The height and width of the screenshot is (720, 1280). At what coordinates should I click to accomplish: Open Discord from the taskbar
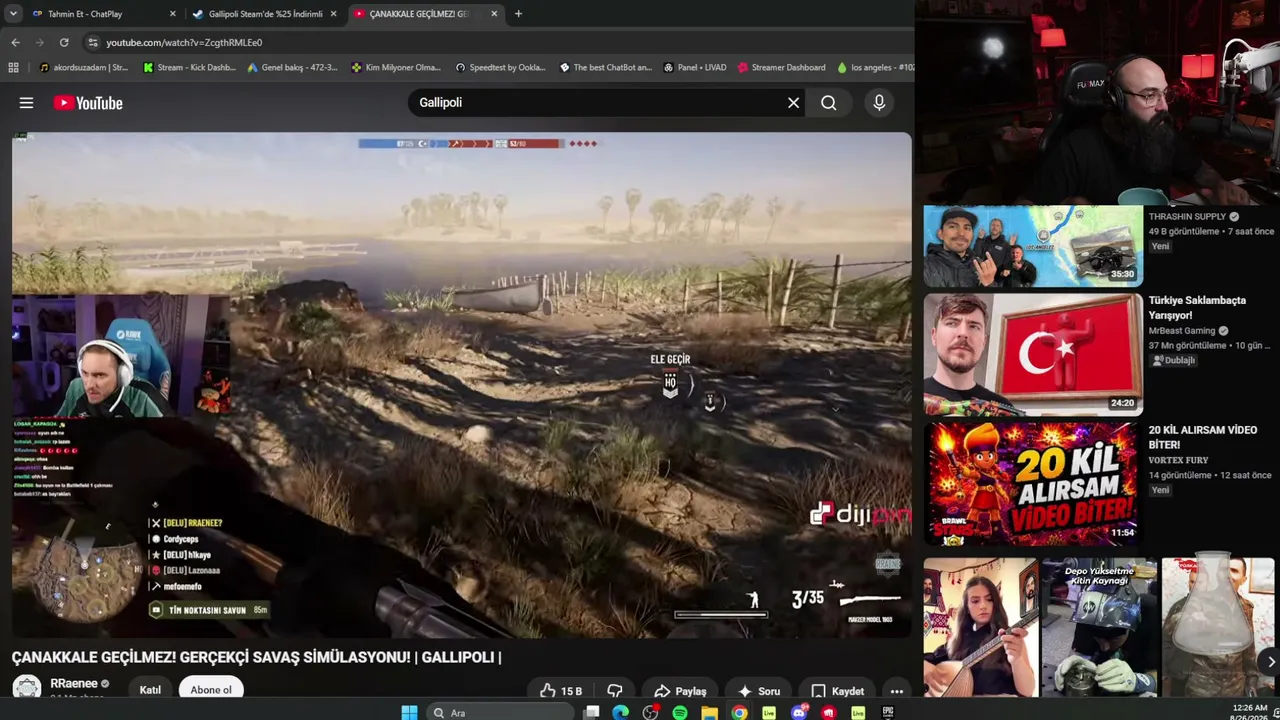799,712
